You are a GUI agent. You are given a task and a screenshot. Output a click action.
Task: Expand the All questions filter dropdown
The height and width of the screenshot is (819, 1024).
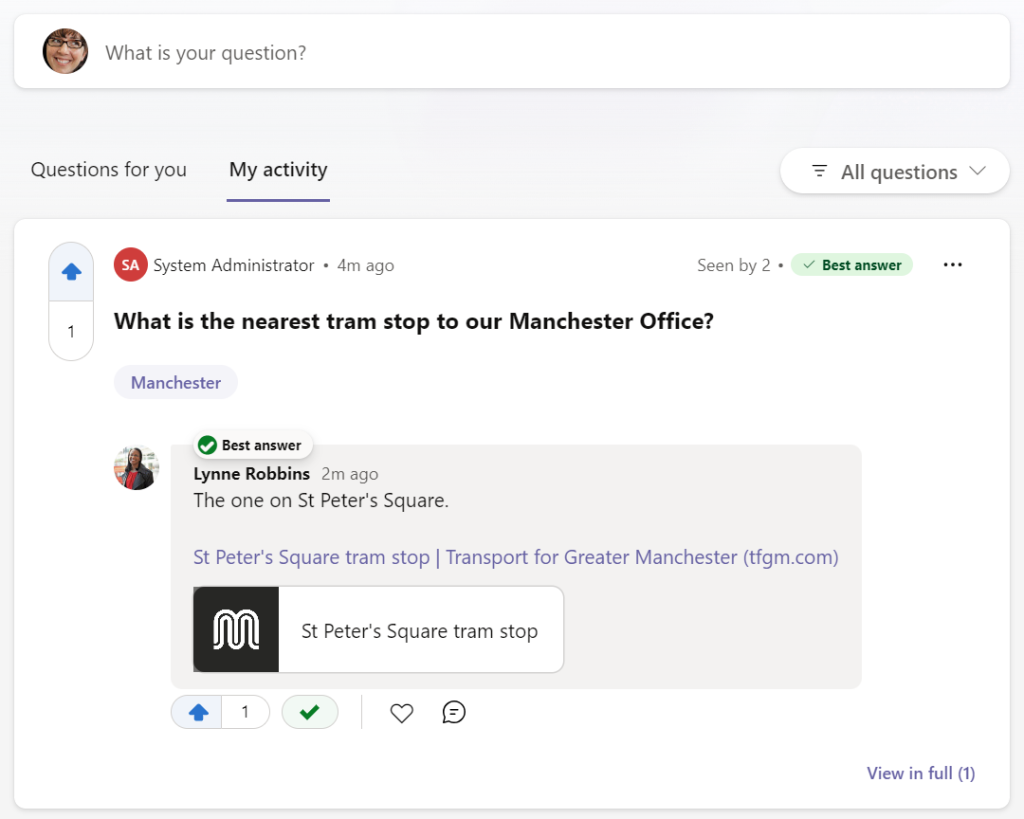pos(895,171)
